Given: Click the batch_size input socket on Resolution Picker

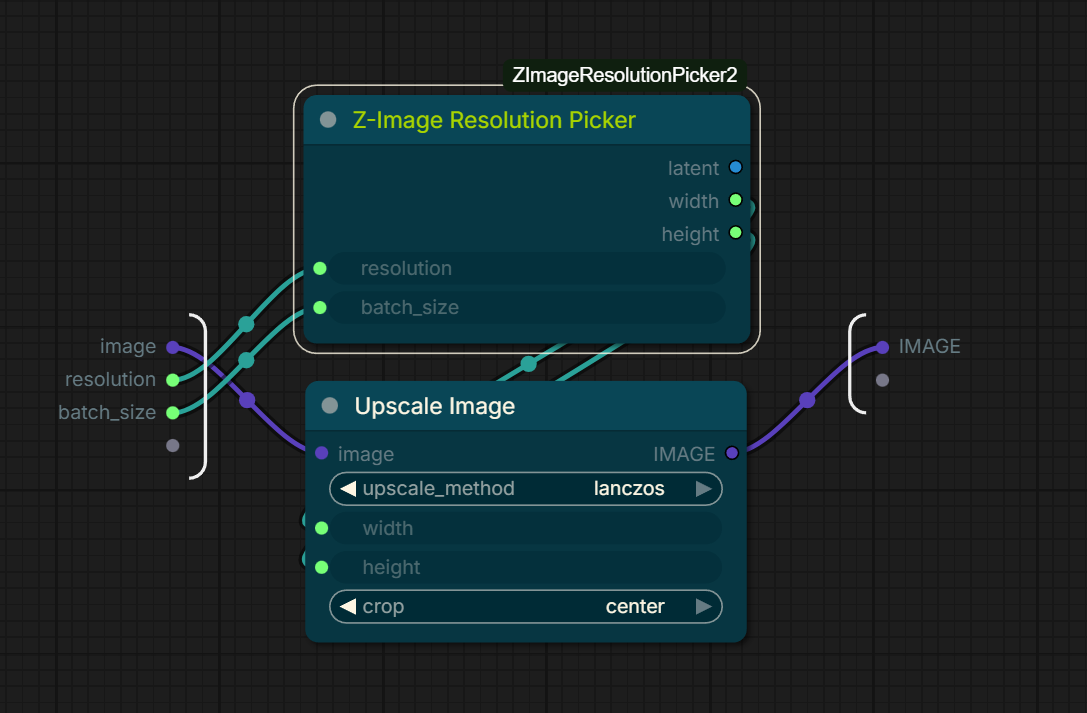Looking at the screenshot, I should [x=320, y=307].
